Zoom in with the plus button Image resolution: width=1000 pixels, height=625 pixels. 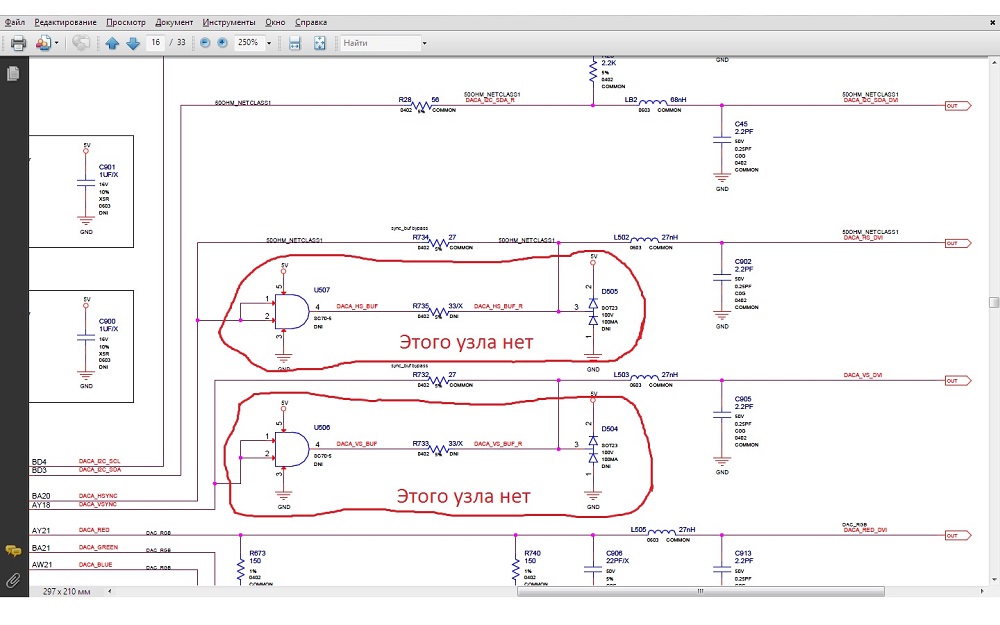click(x=222, y=43)
